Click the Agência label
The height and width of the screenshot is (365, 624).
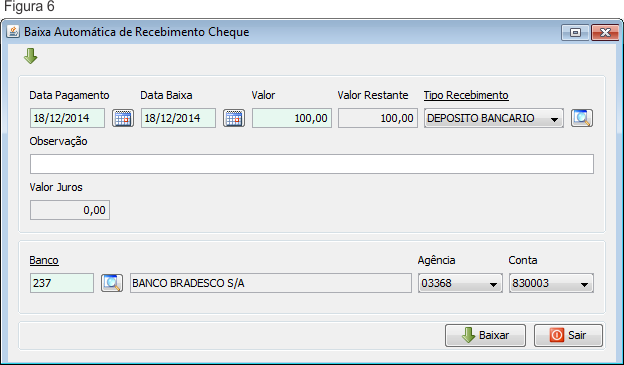(437, 260)
